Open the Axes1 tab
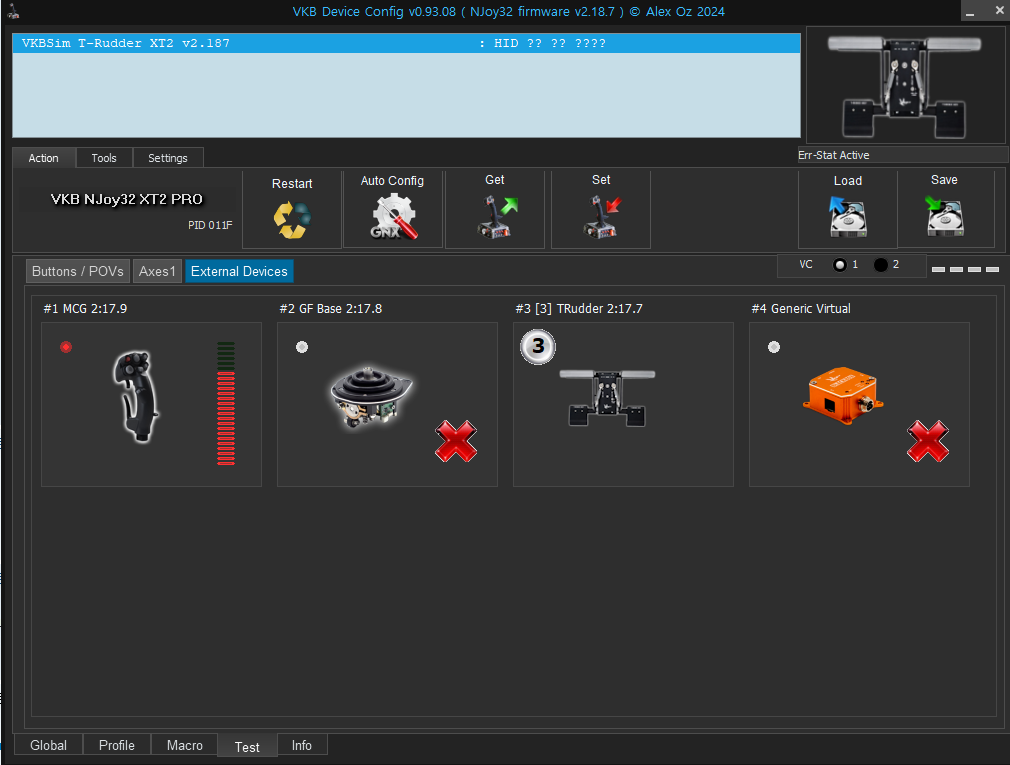 [x=157, y=271]
